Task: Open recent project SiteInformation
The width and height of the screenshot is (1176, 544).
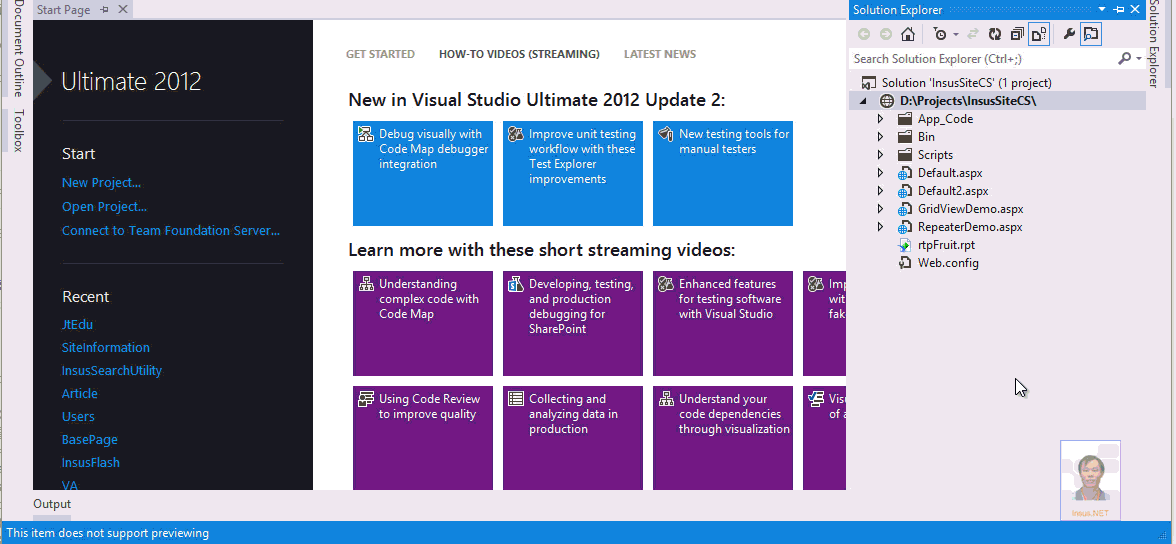Action: tap(106, 347)
